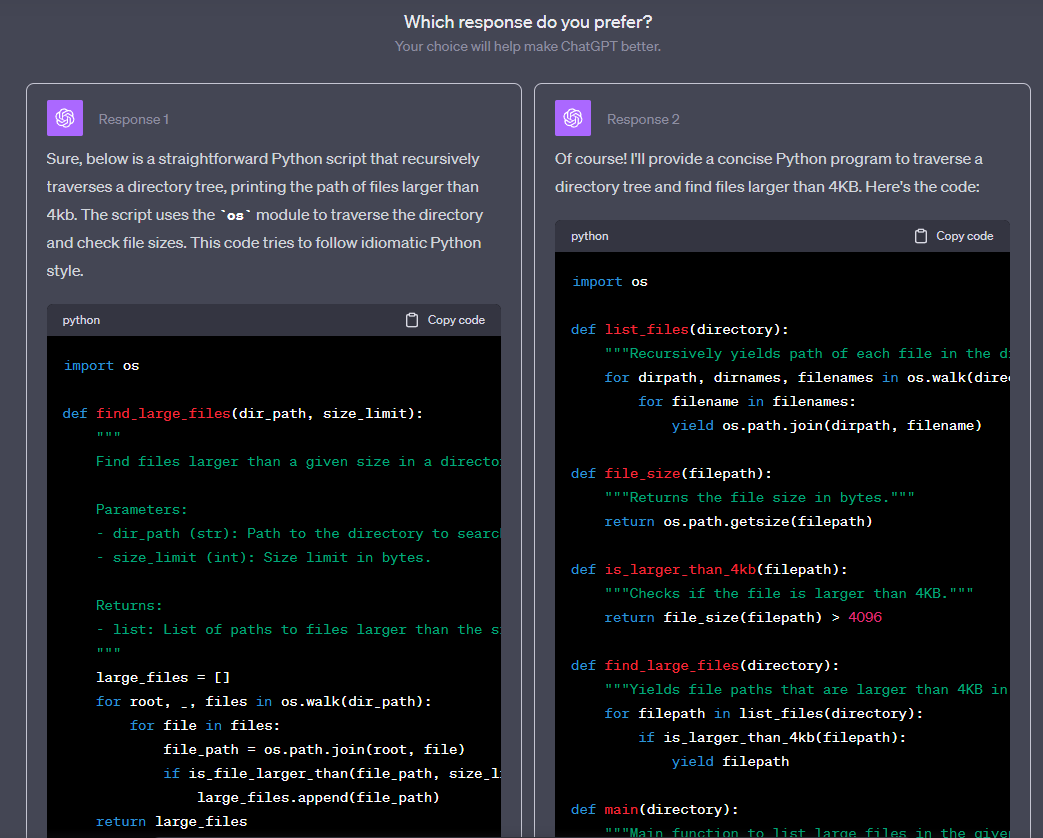The width and height of the screenshot is (1043, 838).
Task: Click the Response 1 header label
Action: 133,118
